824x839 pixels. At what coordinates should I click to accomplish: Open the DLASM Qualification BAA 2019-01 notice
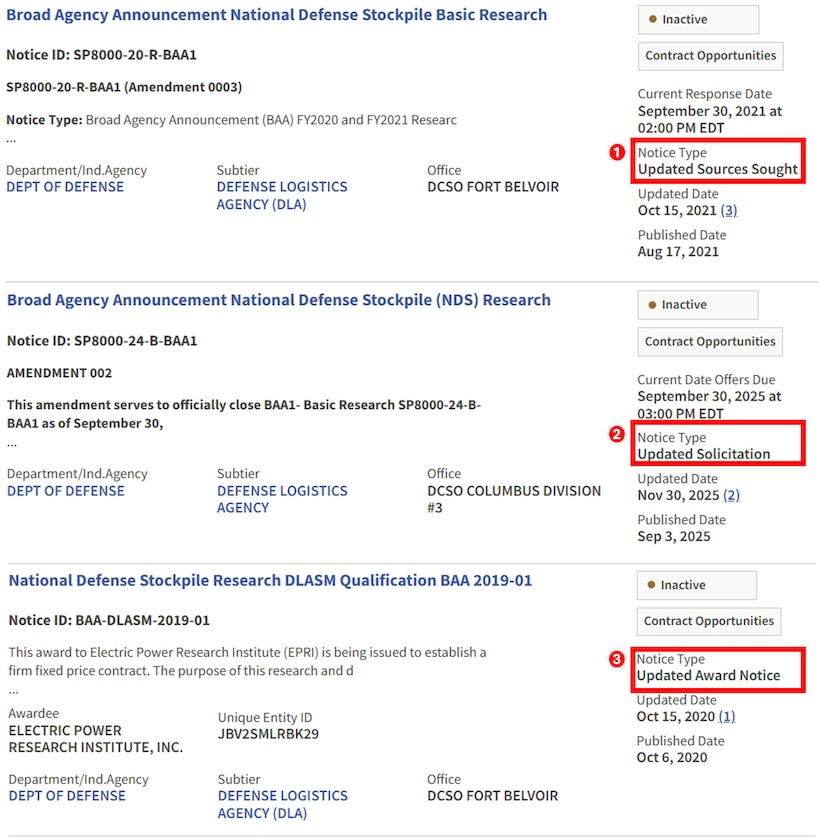point(270,580)
